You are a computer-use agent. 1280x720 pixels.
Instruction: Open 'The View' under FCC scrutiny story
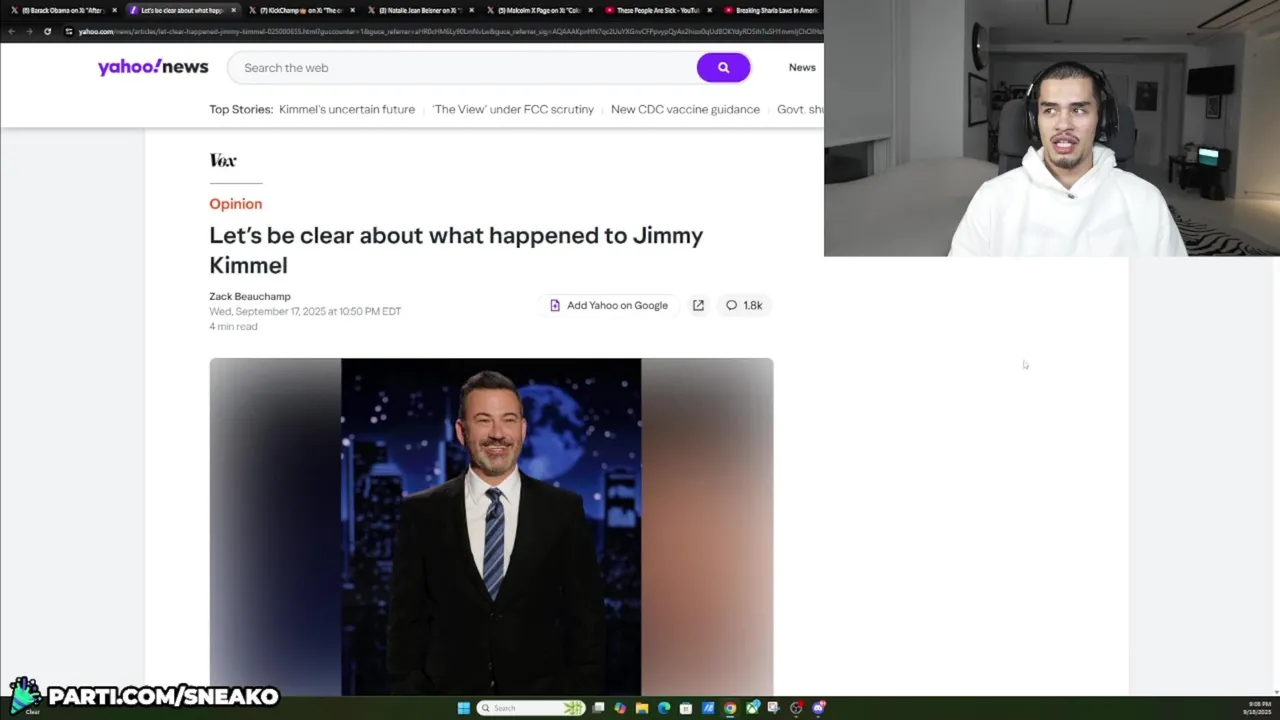pos(513,109)
